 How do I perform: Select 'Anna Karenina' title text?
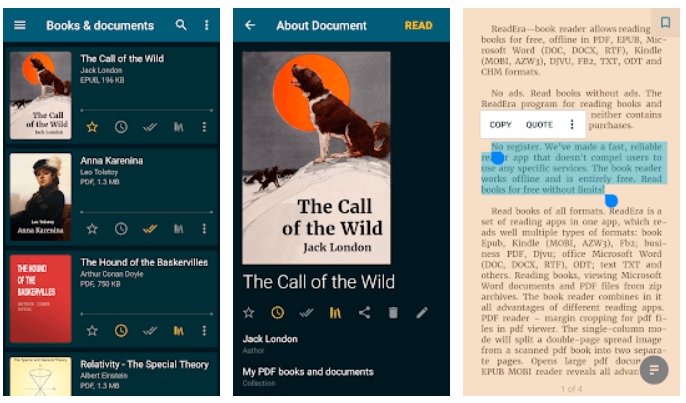pos(112,161)
